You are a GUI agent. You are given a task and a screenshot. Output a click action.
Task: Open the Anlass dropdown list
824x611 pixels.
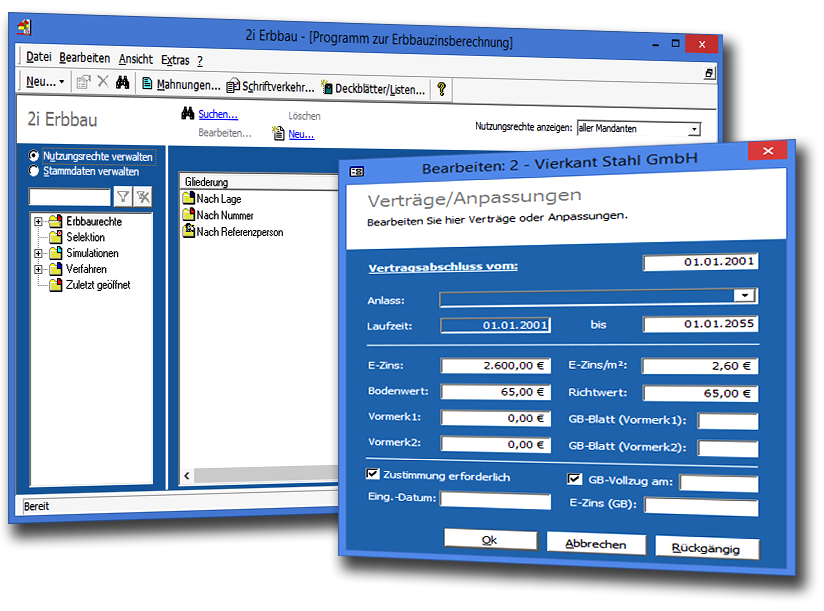(743, 297)
